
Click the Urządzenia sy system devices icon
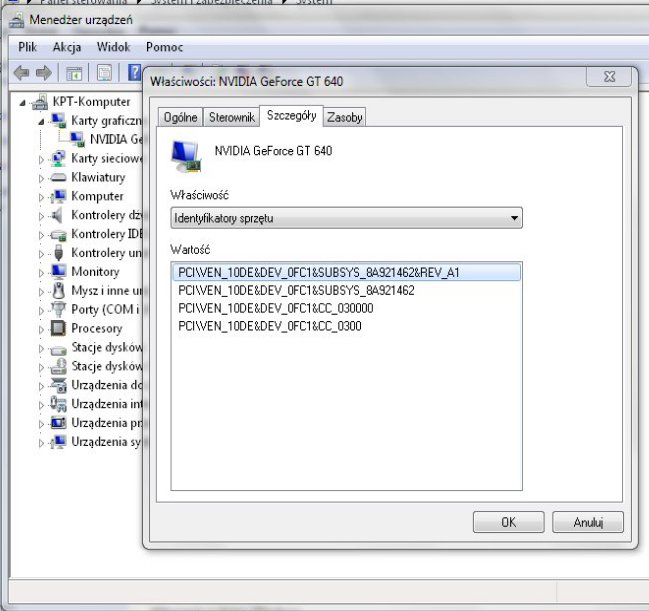tap(58, 442)
